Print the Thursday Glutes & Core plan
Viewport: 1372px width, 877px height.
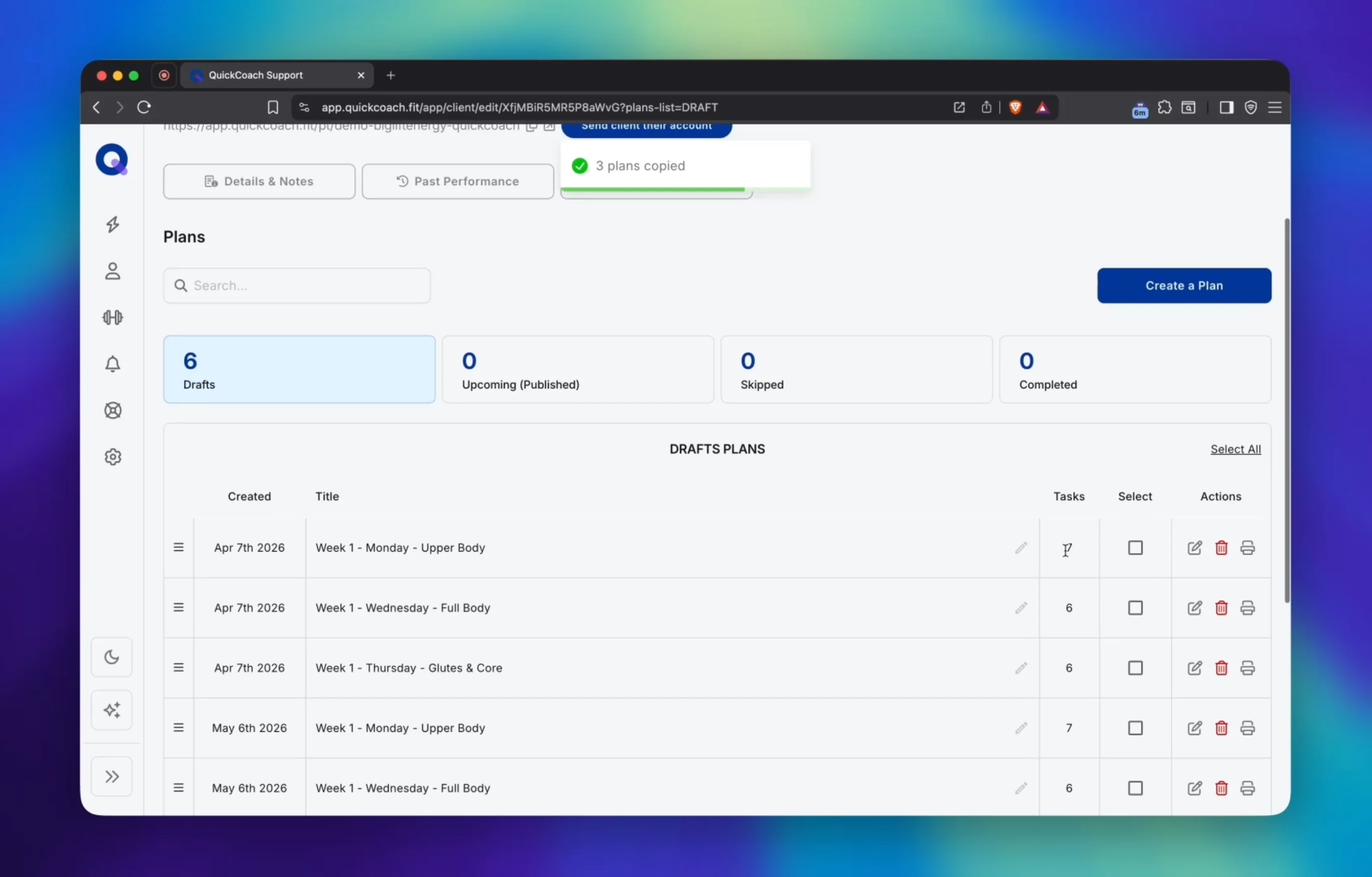pos(1247,668)
